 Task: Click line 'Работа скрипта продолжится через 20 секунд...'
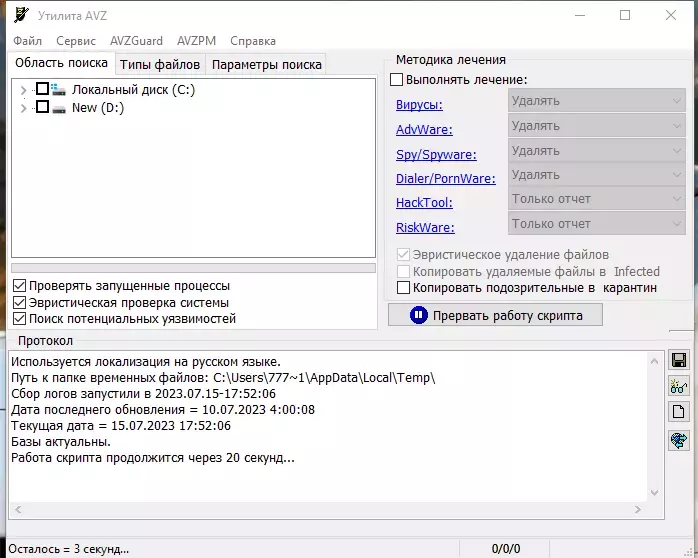click(153, 458)
